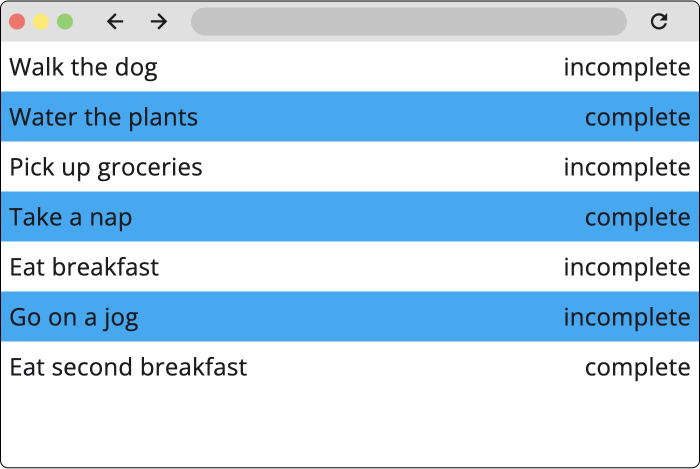Toggle incomplete status for Pick up groceries

tap(627, 167)
